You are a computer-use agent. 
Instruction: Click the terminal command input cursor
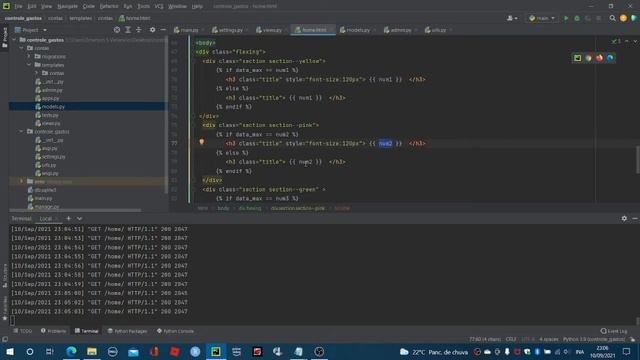[x=13, y=320]
